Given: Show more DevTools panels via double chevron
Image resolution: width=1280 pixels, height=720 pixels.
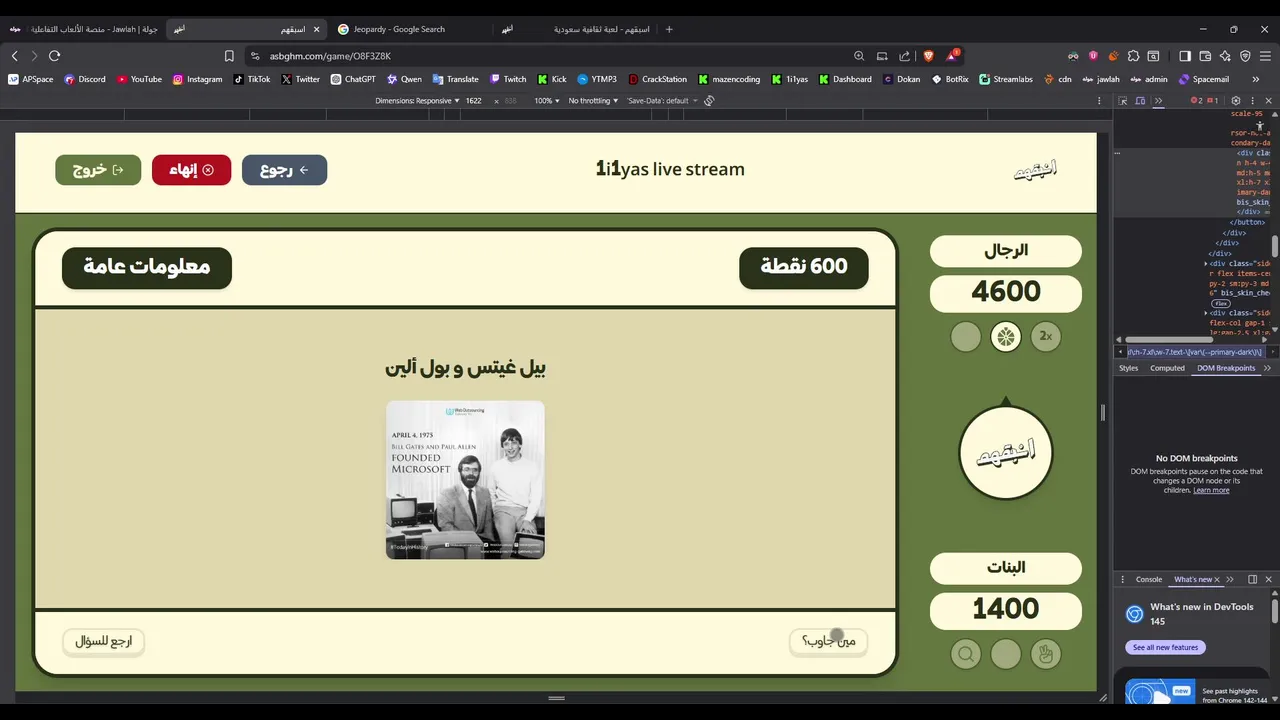Looking at the screenshot, I should pos(1159,101).
